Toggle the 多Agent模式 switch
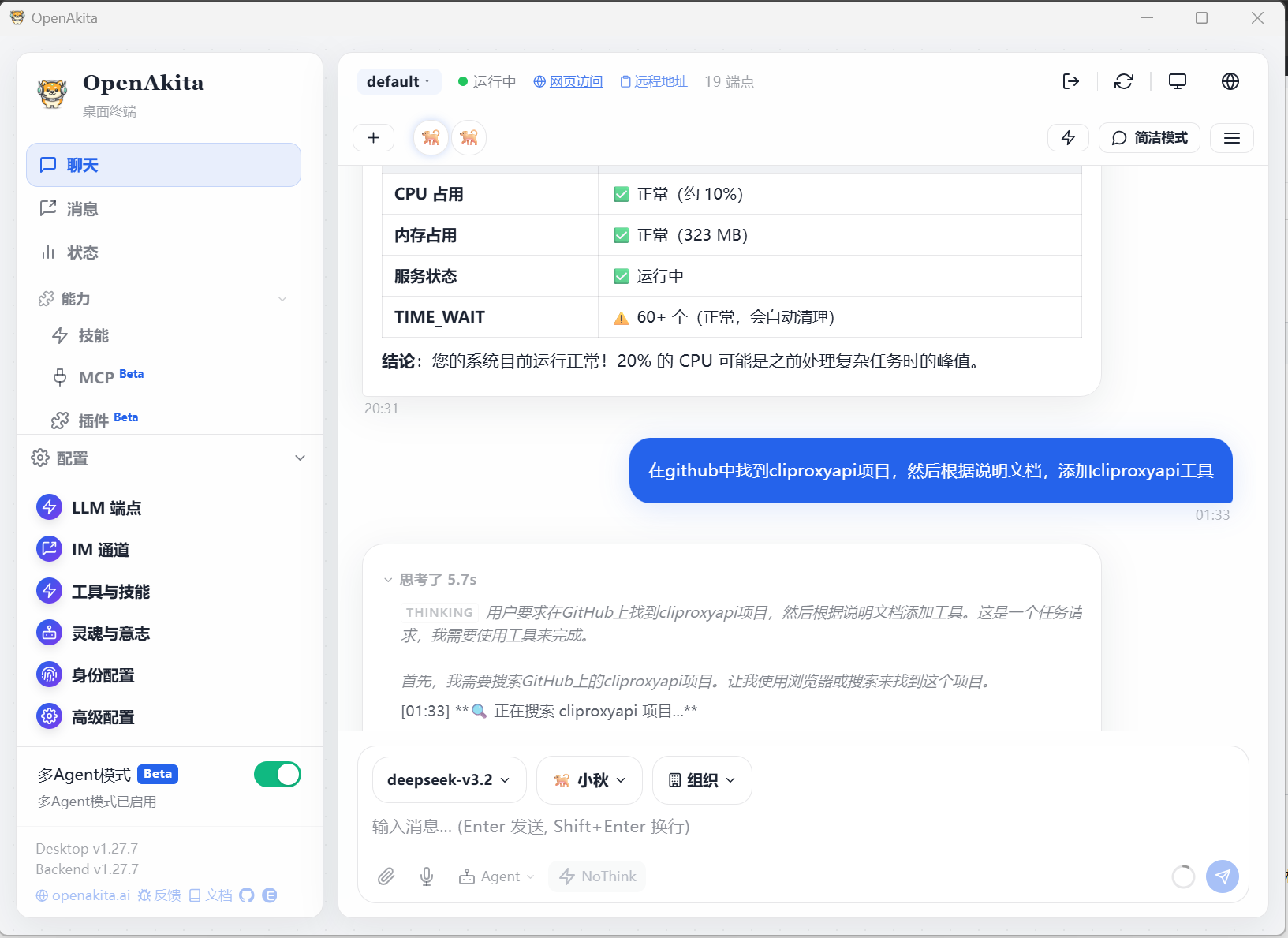The width and height of the screenshot is (1288, 938). point(278,775)
